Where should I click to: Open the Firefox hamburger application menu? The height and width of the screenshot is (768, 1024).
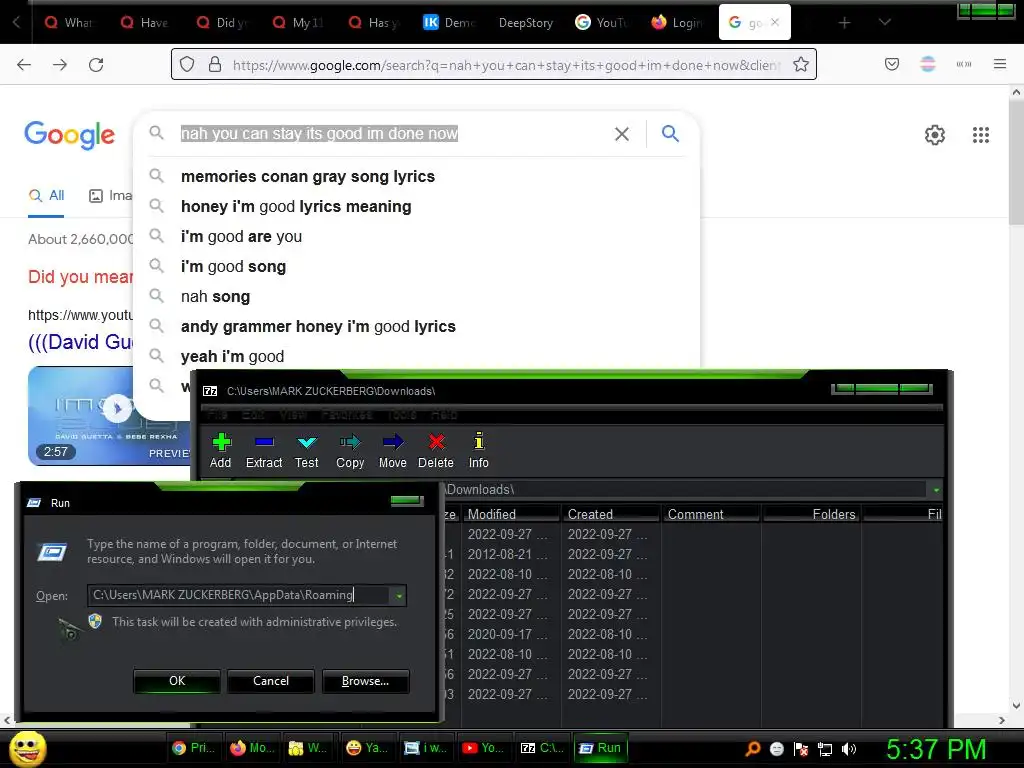tap(1000, 64)
